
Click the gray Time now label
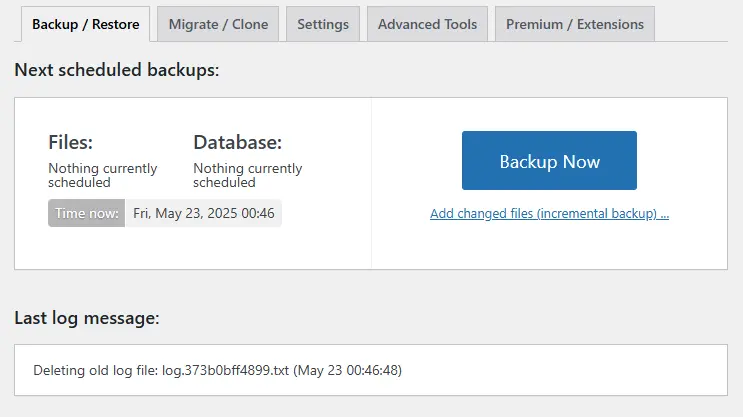coord(86,213)
